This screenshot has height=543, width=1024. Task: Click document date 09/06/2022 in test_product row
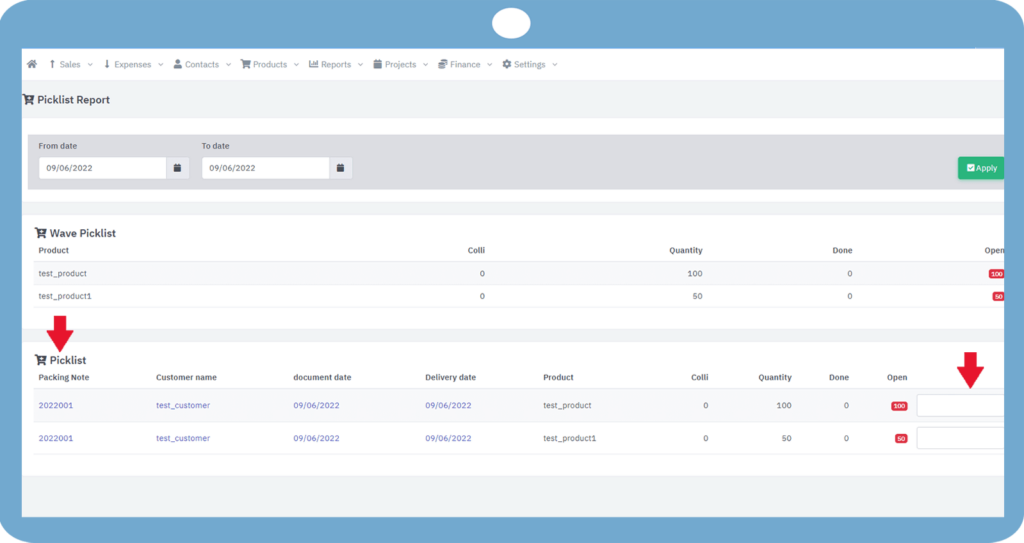pyautogui.click(x=316, y=405)
